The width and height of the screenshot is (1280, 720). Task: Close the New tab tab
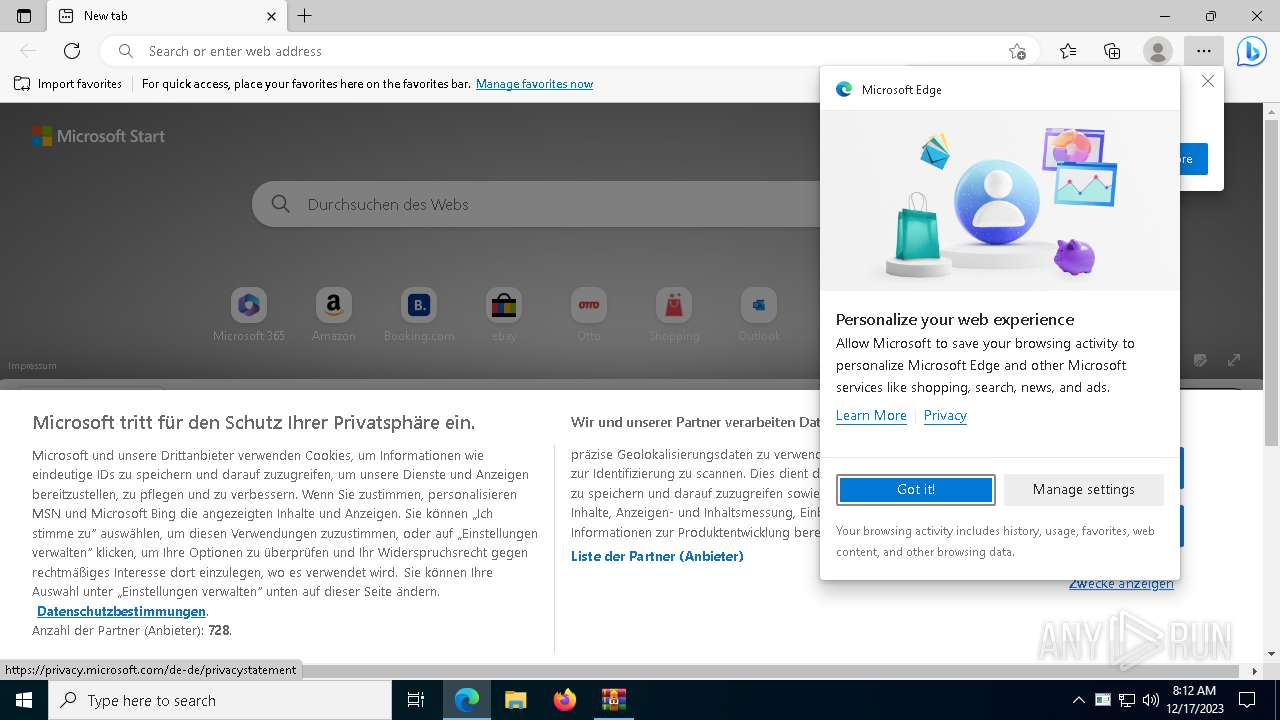(x=272, y=16)
